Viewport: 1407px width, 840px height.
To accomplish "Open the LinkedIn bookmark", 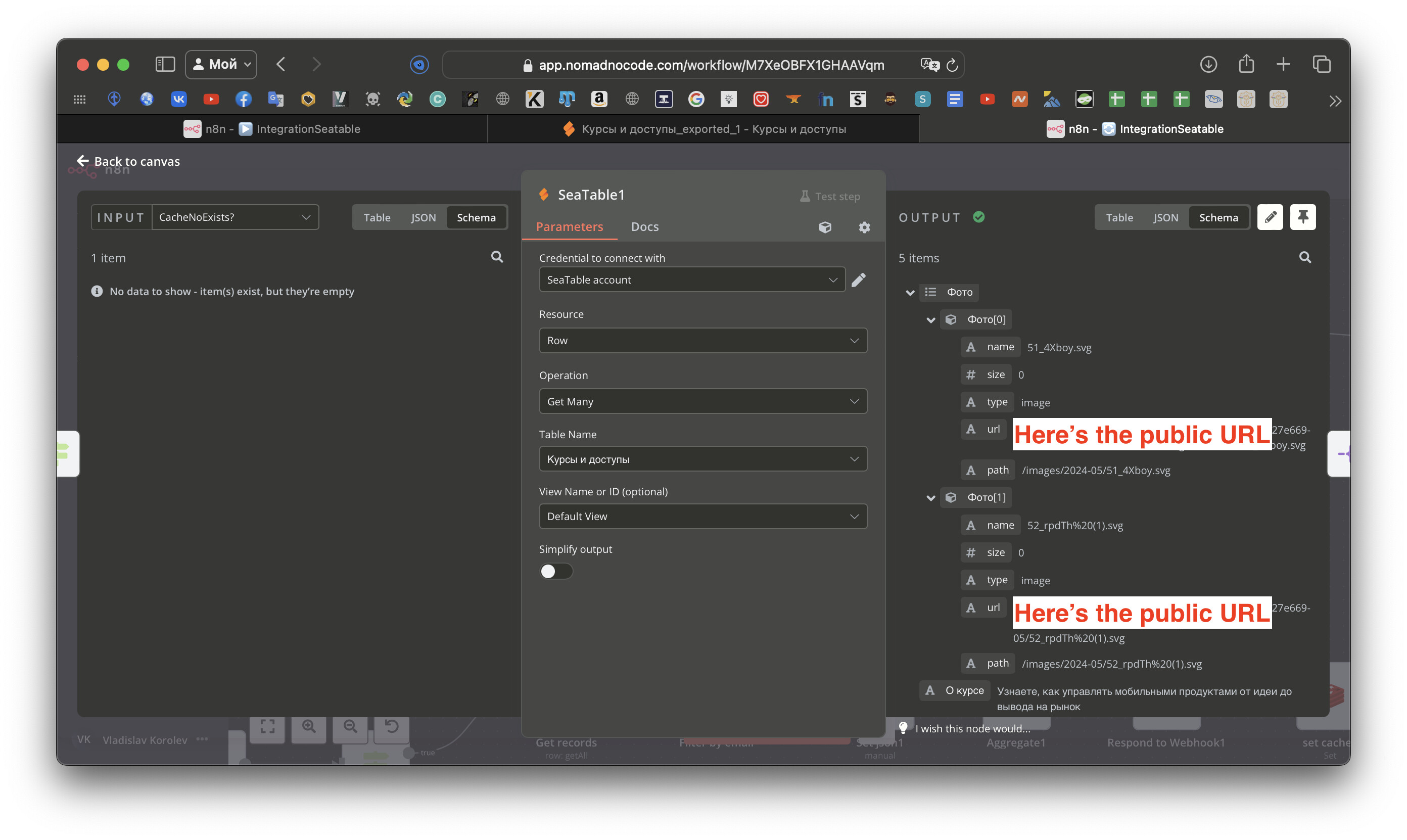I will click(826, 100).
